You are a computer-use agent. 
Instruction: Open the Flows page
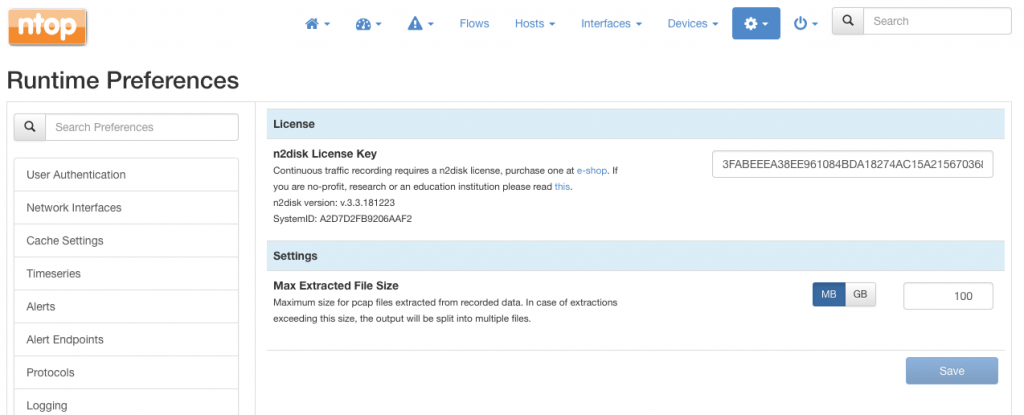[x=474, y=24]
